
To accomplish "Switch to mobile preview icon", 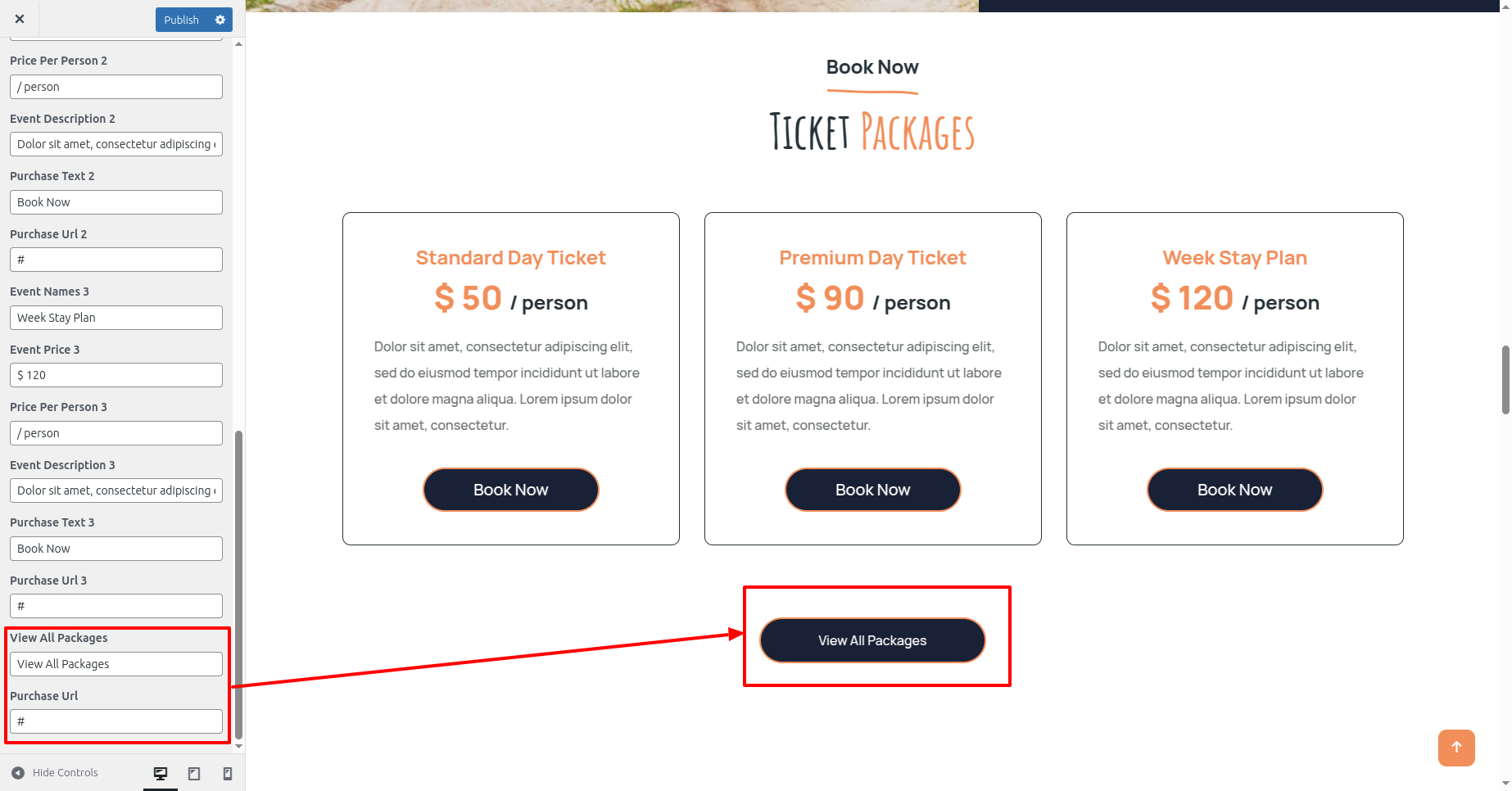I will [x=228, y=773].
